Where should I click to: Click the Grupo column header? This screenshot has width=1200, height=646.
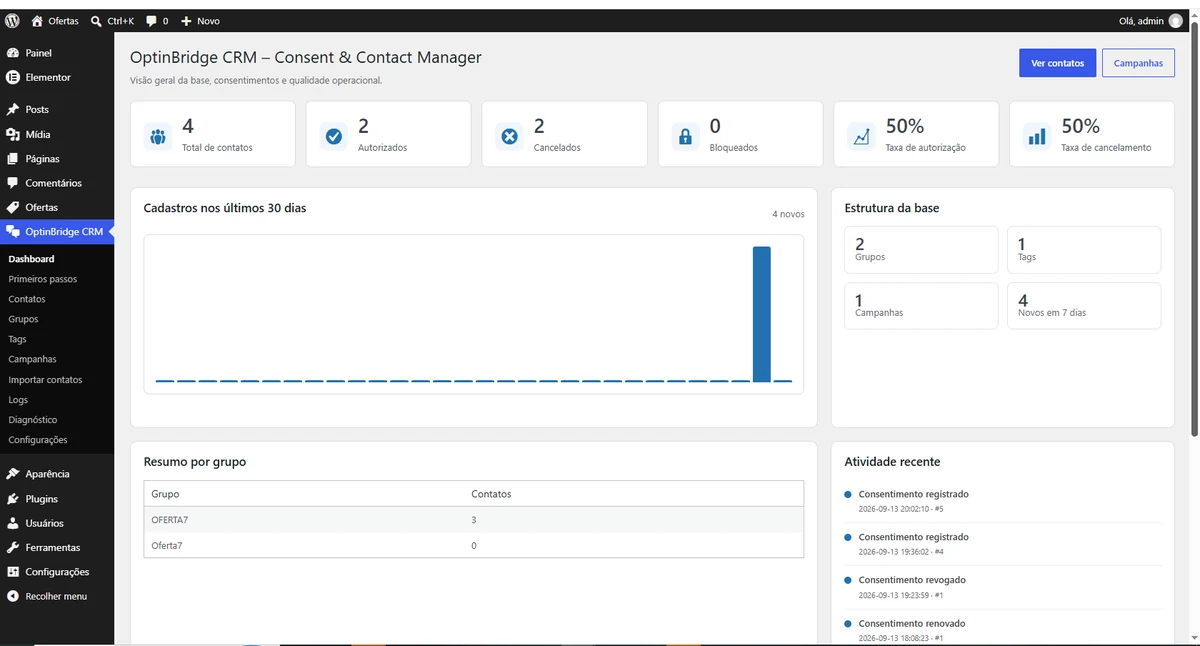click(165, 494)
